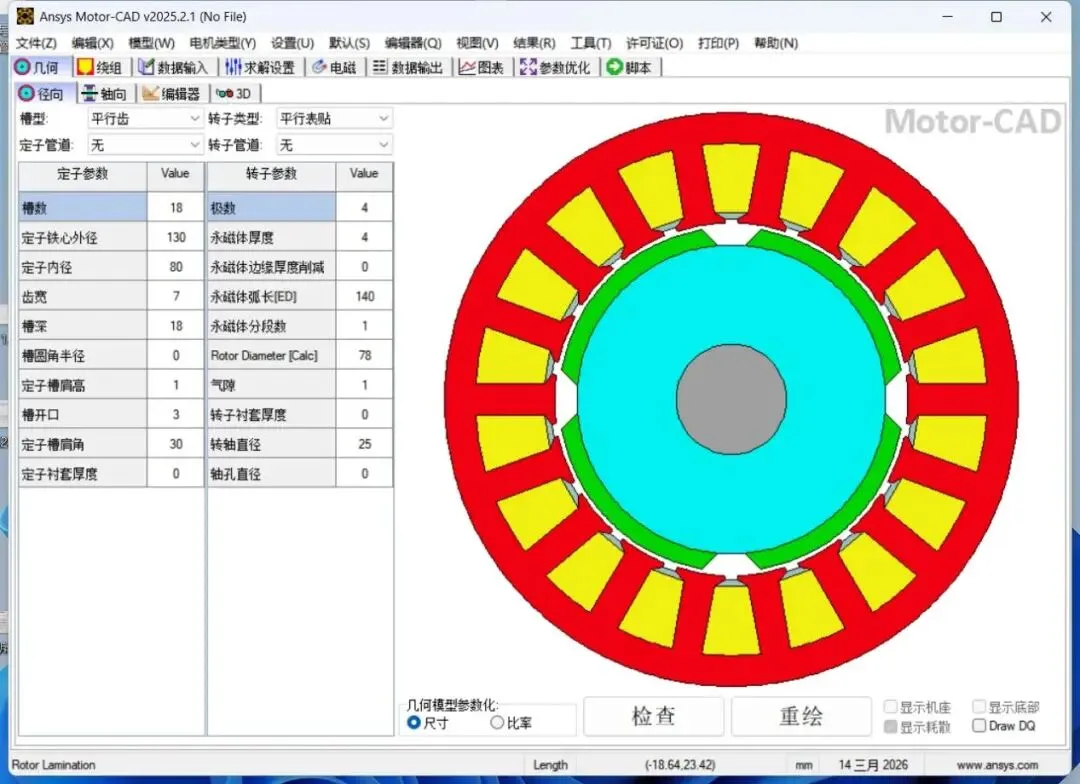This screenshot has width=1080, height=784.
Task: Click the 定子内径 value 80
Action: [x=176, y=267]
